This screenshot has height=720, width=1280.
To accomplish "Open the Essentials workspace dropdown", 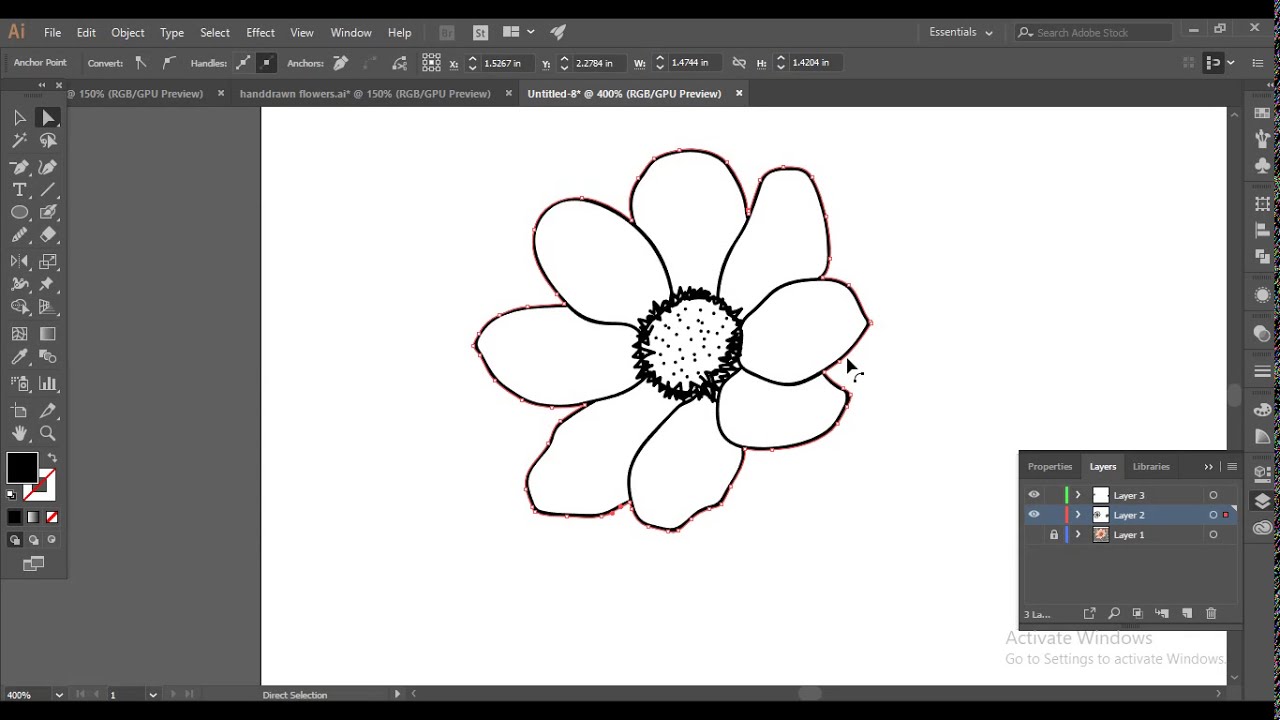I will pos(961,32).
